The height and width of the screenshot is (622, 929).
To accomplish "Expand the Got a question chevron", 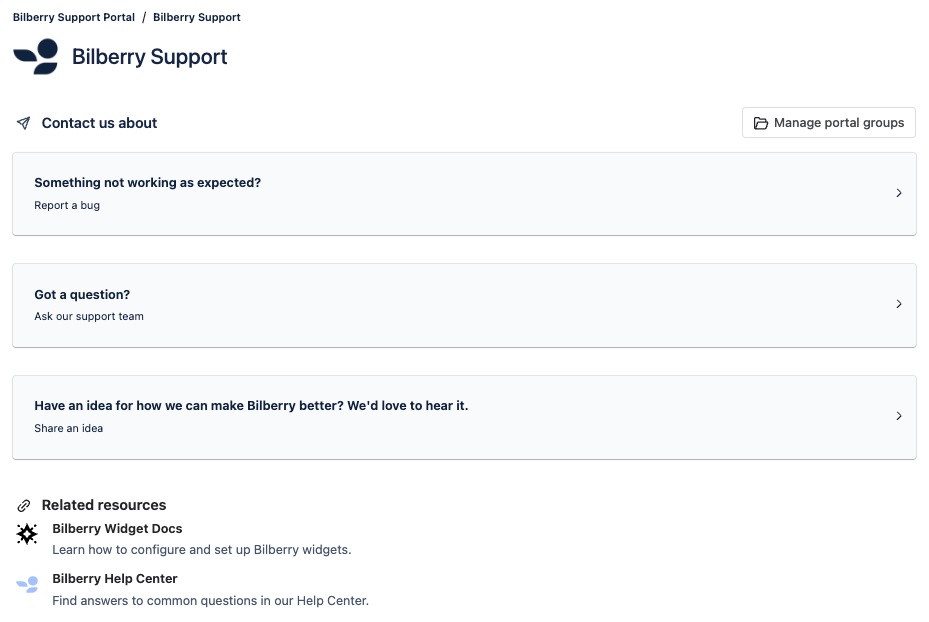I will pyautogui.click(x=898, y=304).
